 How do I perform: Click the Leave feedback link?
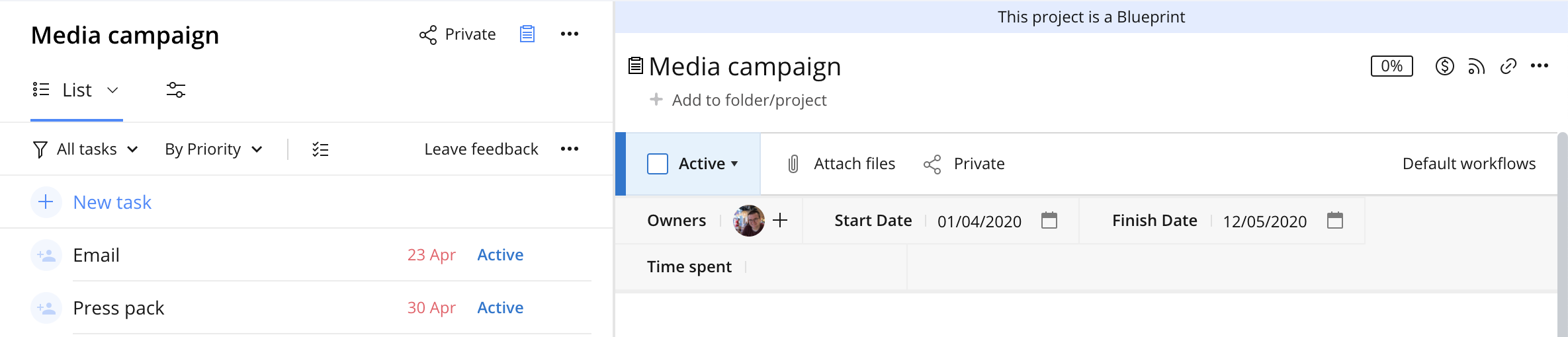pos(481,149)
